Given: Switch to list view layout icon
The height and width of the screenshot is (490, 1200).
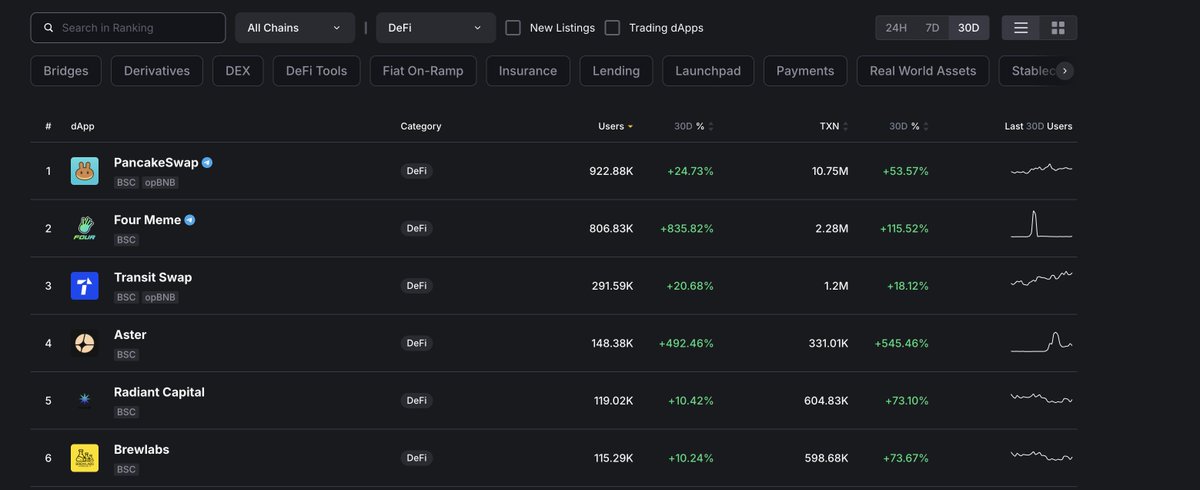Looking at the screenshot, I should point(1021,28).
